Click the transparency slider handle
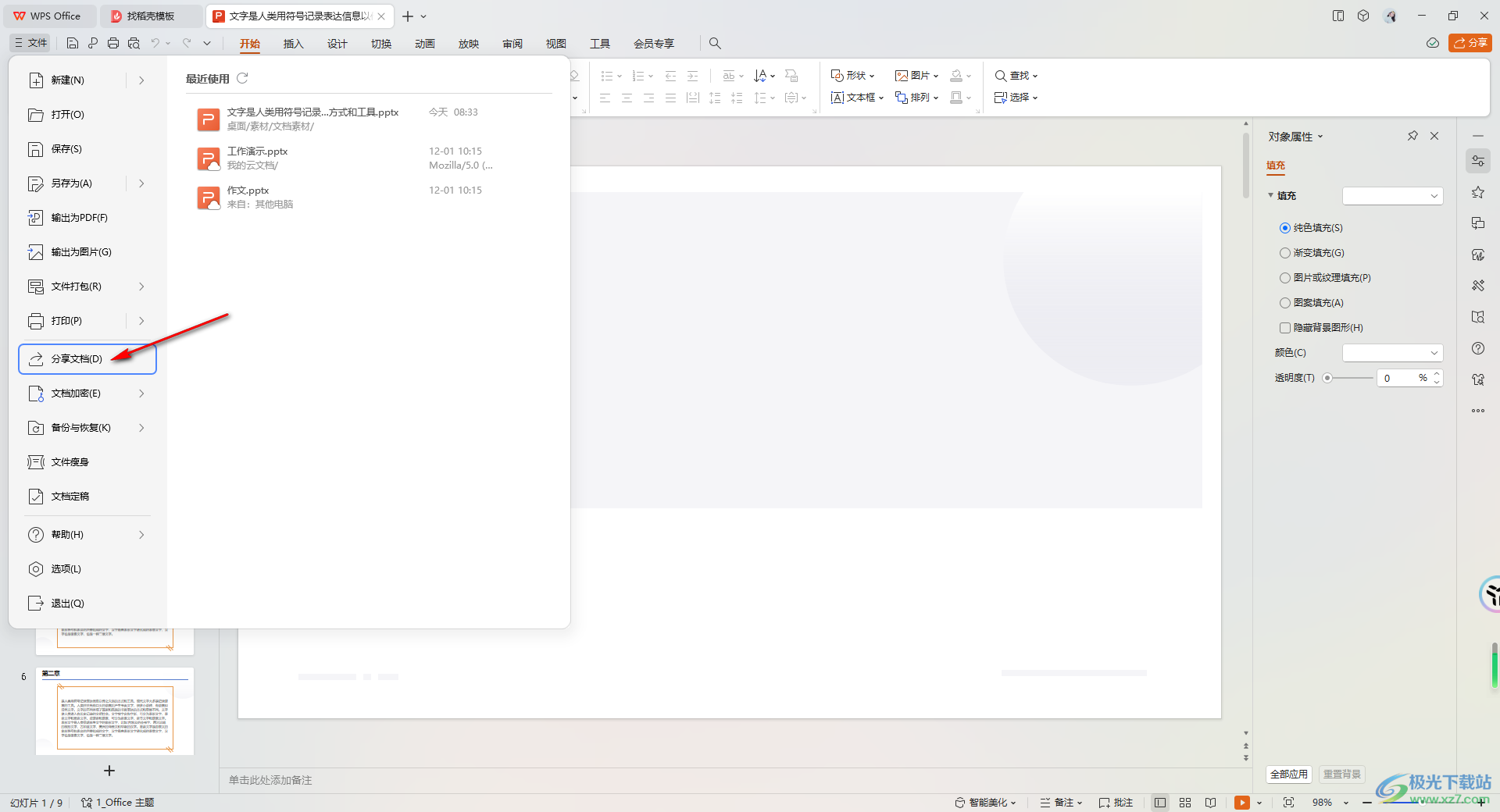Viewport: 1500px width, 812px height. pos(1327,378)
